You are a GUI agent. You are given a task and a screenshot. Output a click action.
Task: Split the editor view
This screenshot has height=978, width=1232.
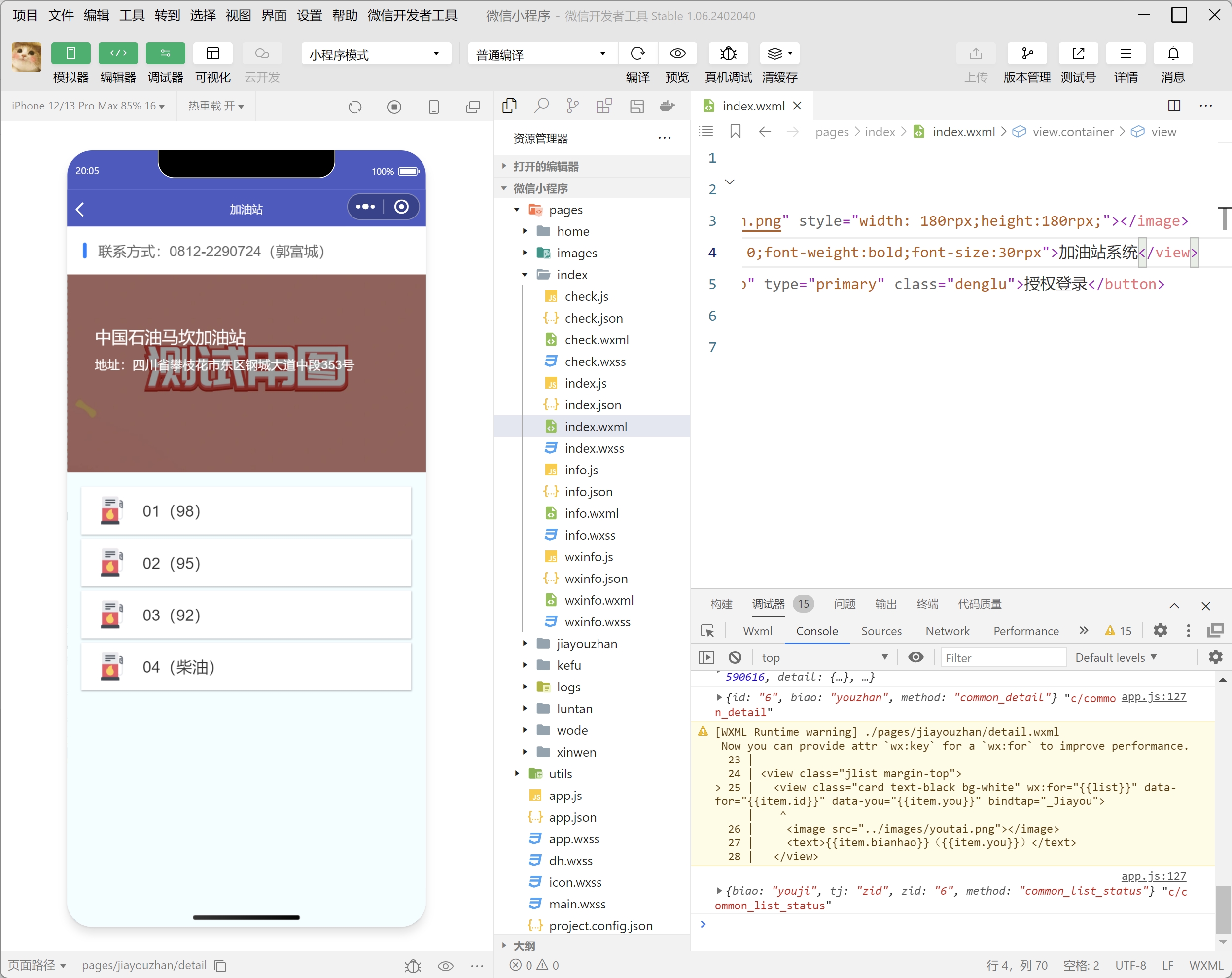(1174, 106)
